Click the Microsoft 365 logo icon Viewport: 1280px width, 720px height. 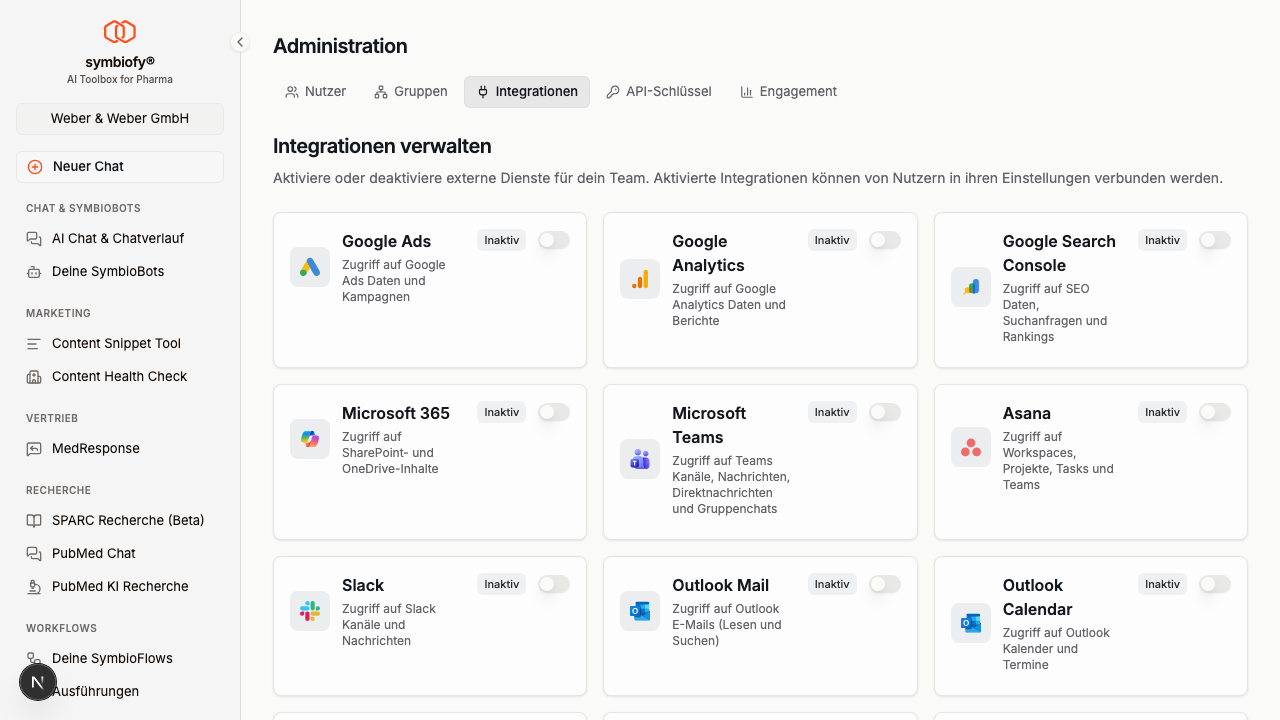click(310, 439)
